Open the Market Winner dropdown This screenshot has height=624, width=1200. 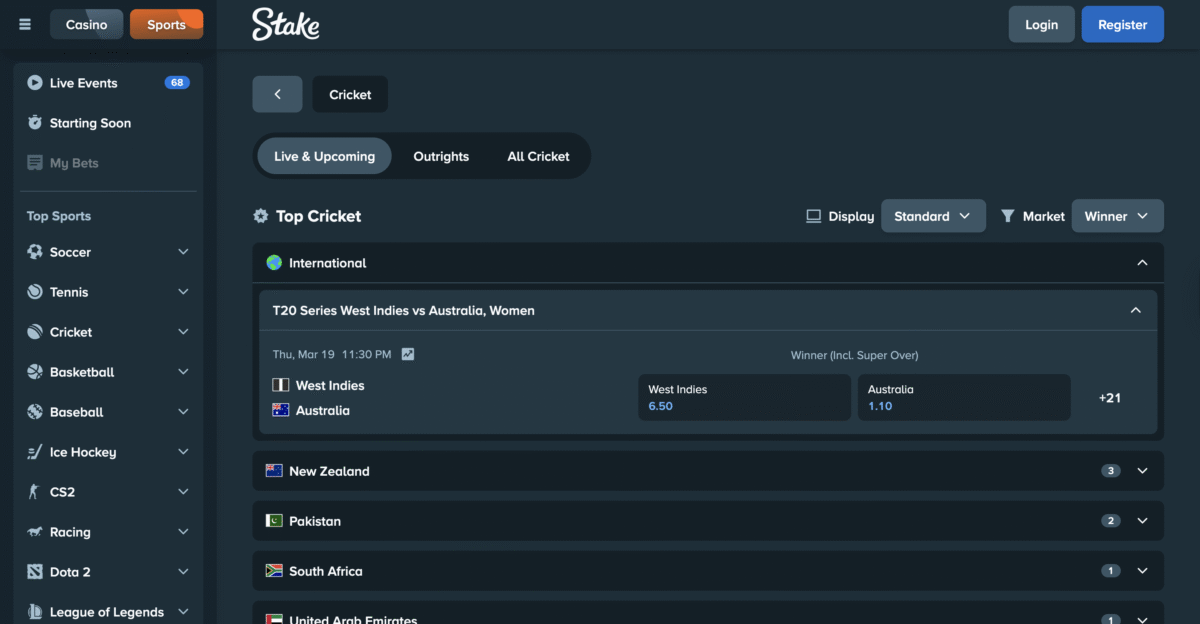coord(1117,216)
